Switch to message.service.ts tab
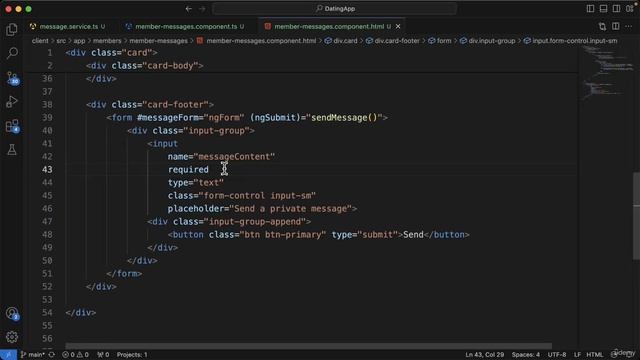This screenshot has height=360, width=640. click(69, 27)
